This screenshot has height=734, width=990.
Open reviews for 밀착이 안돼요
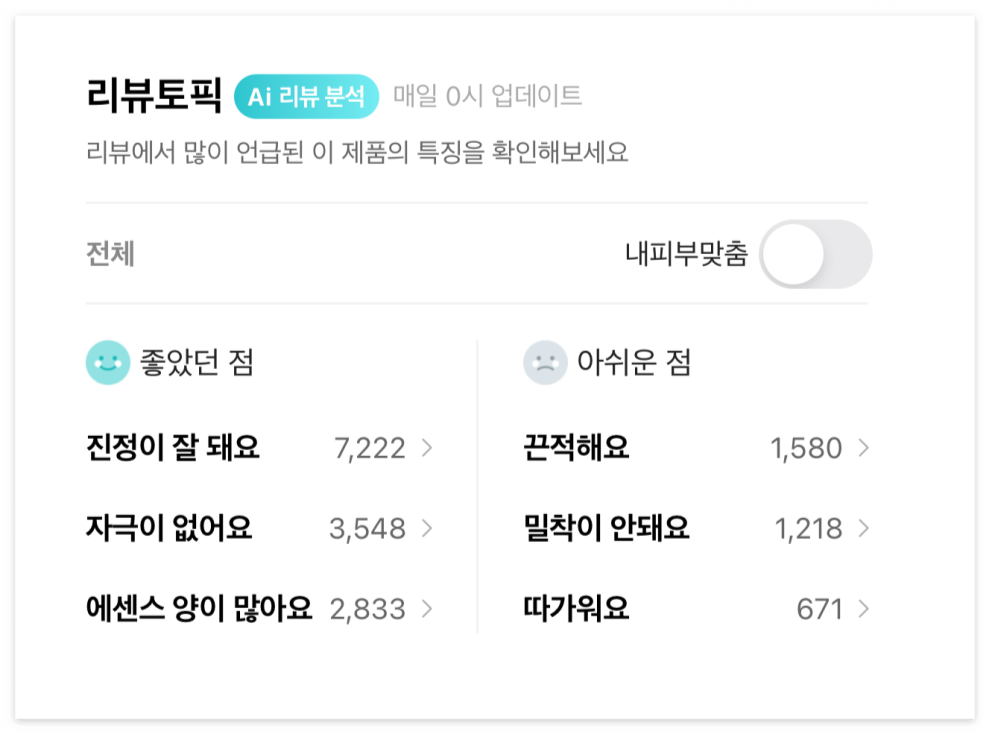[603, 528]
